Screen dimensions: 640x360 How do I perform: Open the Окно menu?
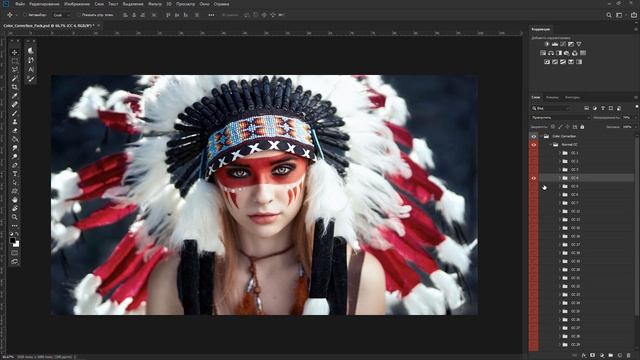[x=204, y=4]
